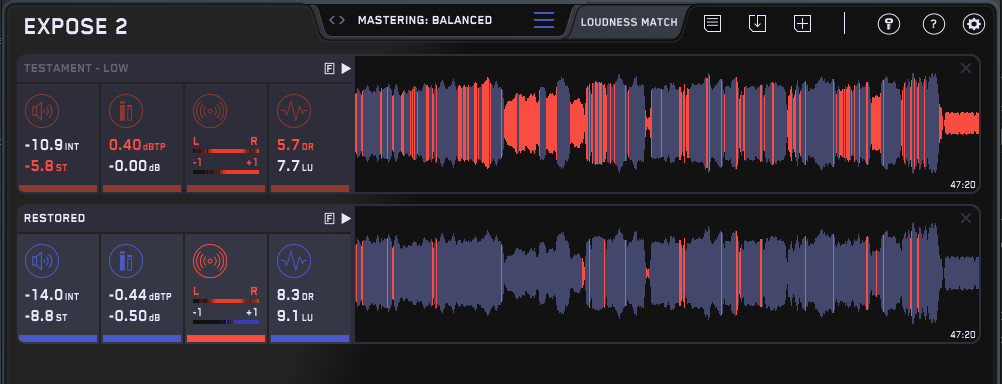Click the stereo phase icon in Restored track
Screen dimensions: 1002x384
210,261
